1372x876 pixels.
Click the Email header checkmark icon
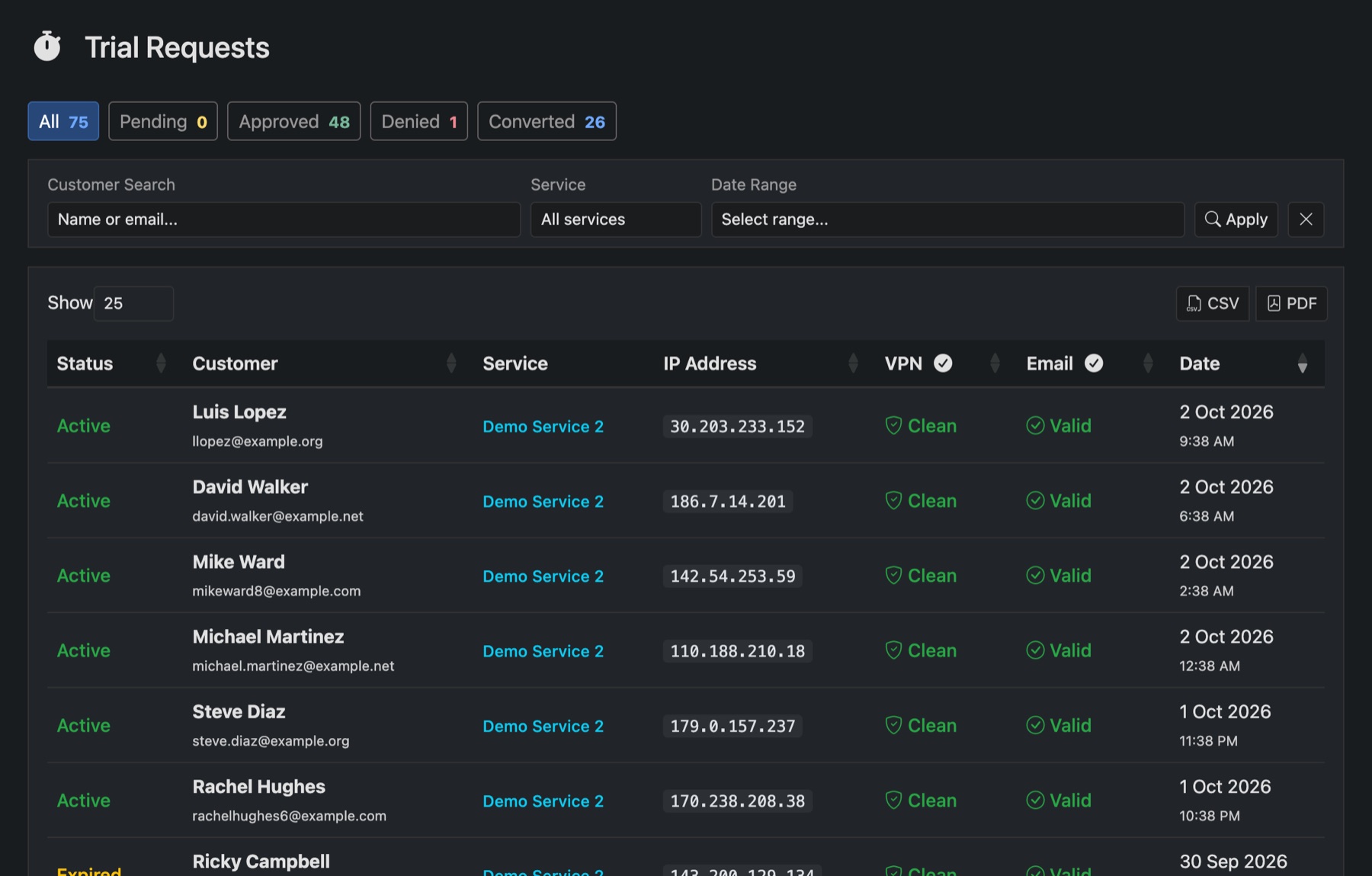(x=1094, y=363)
